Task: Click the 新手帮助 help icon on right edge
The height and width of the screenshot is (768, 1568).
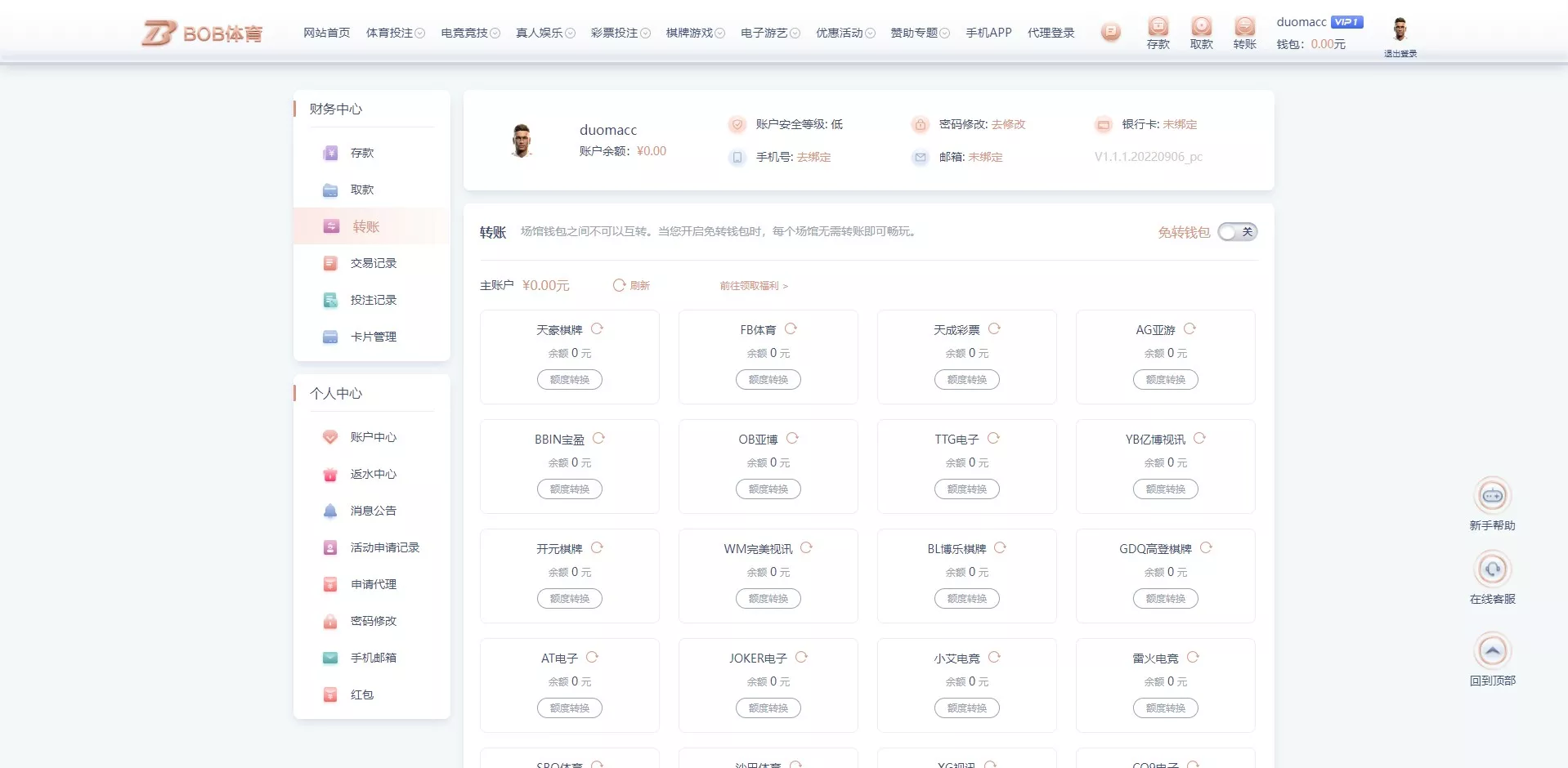Action: coord(1494,496)
